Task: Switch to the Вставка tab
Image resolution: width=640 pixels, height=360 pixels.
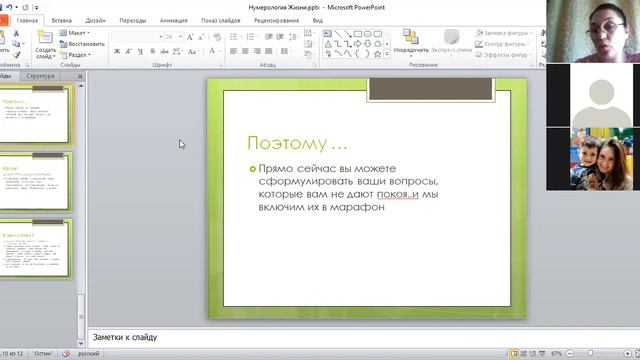Action: pyautogui.click(x=62, y=20)
